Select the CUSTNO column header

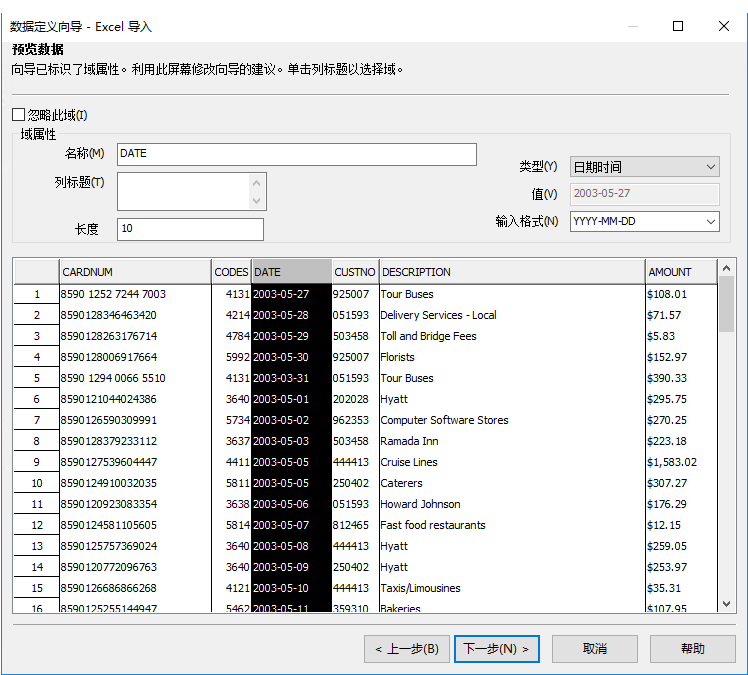354,272
